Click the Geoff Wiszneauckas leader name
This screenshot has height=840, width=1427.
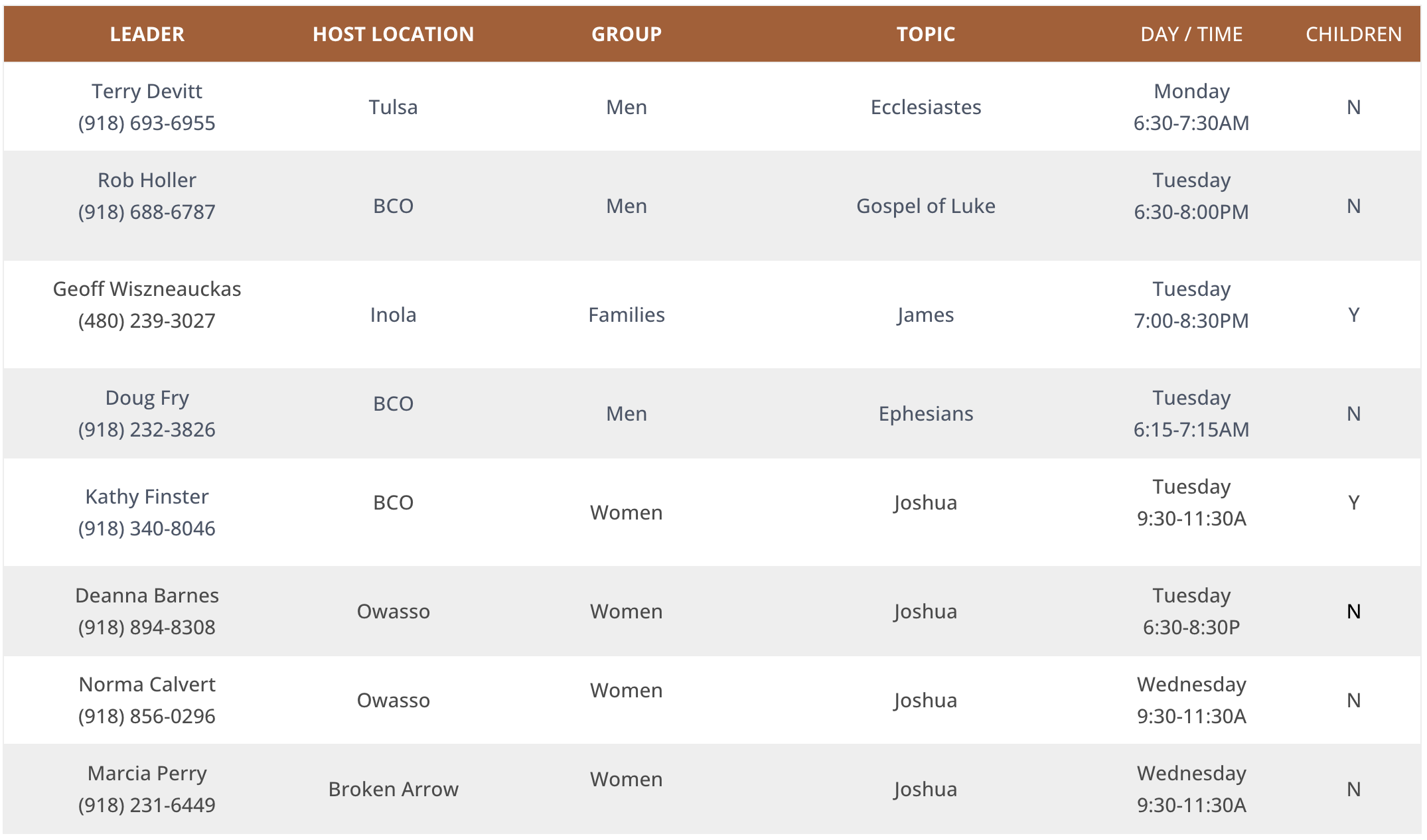tap(147, 289)
